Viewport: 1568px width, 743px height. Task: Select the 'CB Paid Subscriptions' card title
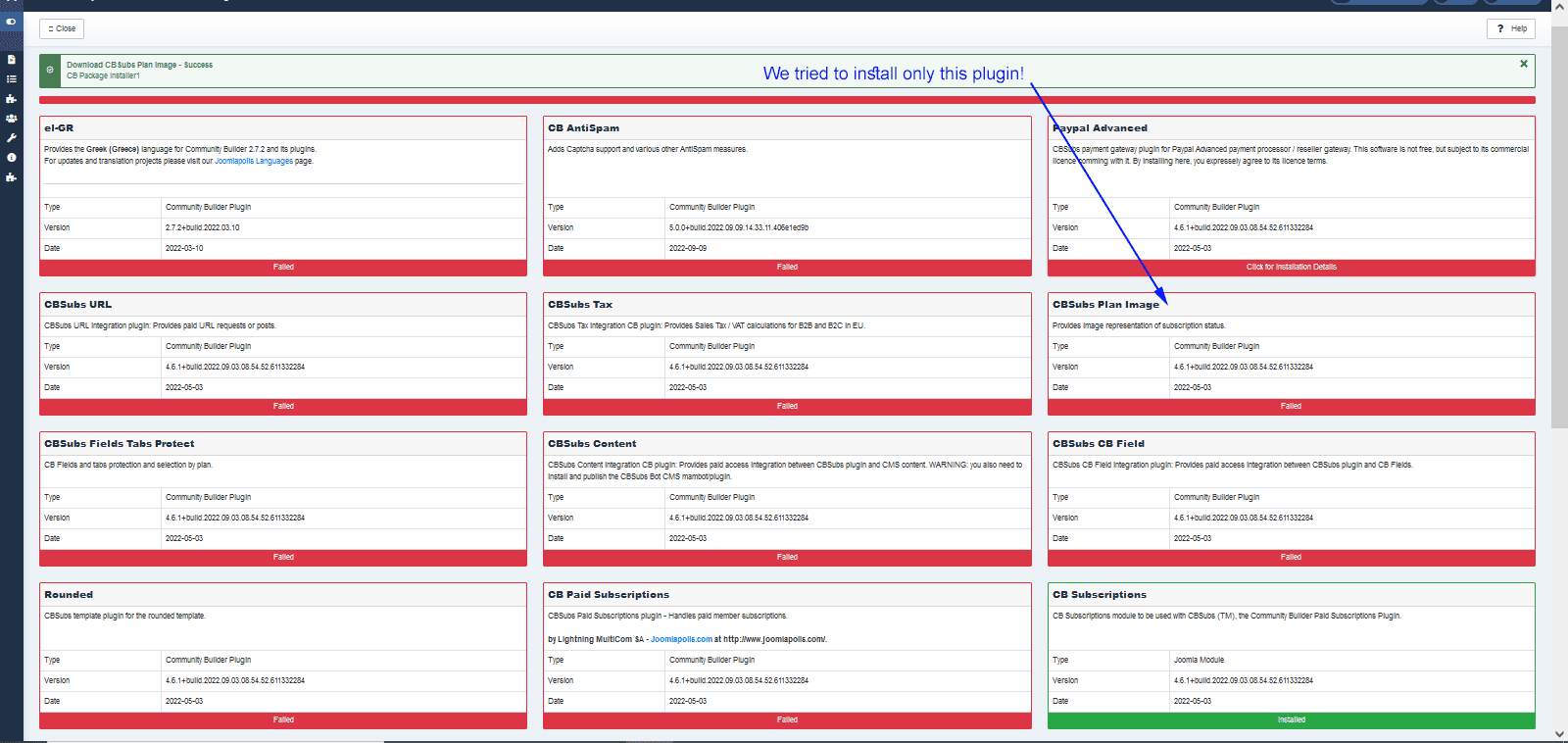[609, 595]
